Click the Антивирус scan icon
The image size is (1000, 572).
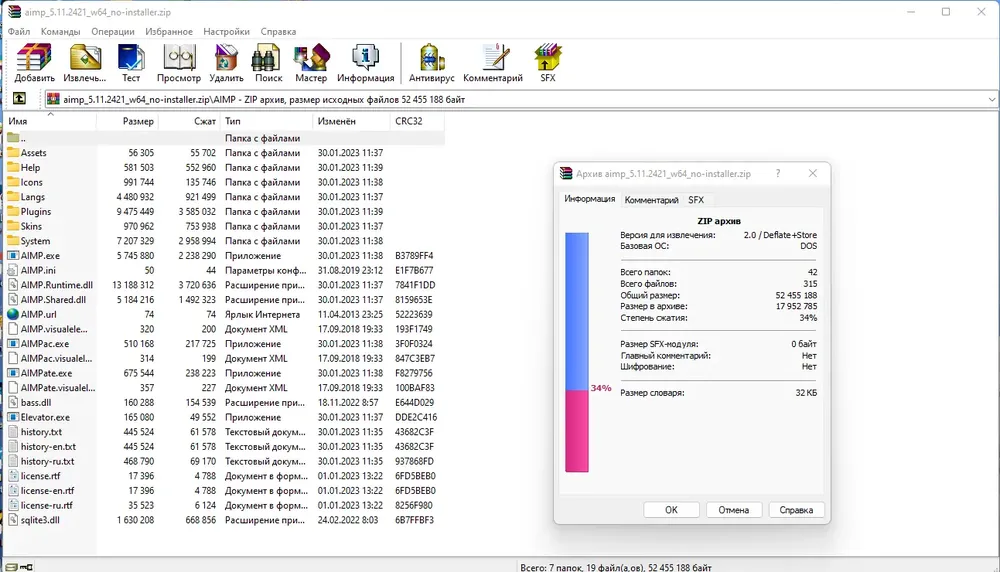tap(432, 62)
